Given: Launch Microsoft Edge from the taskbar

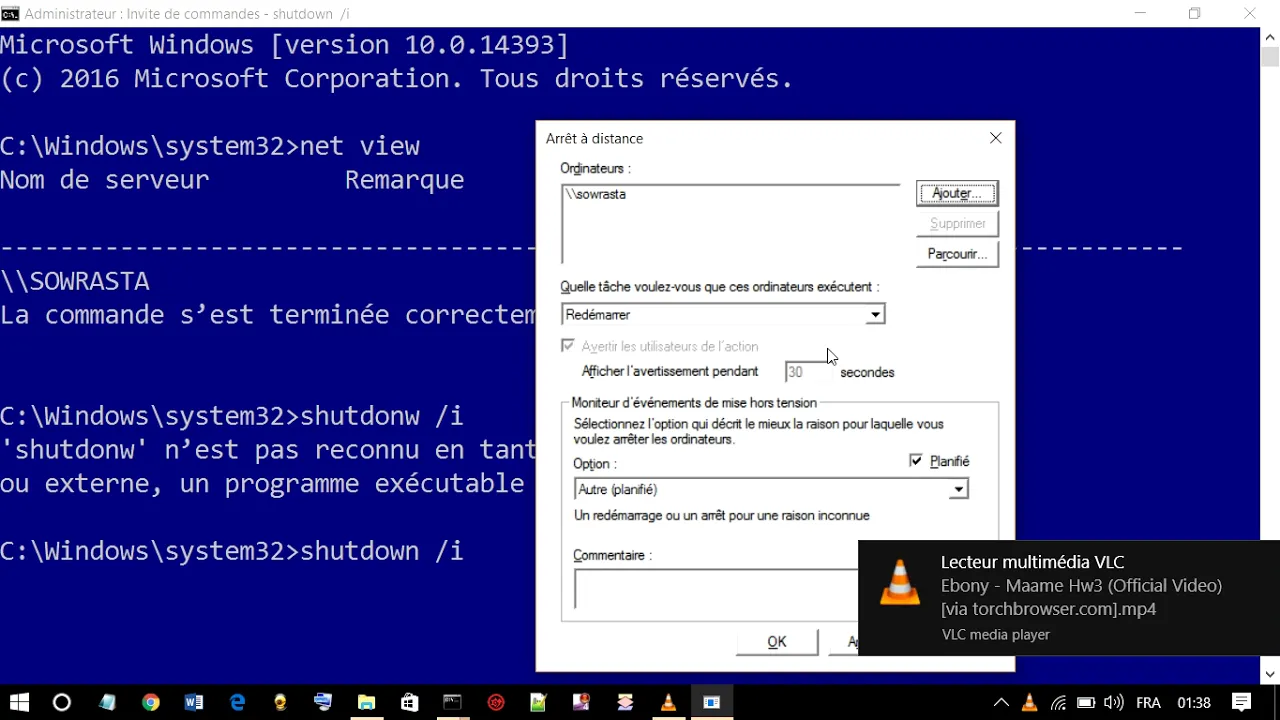Looking at the screenshot, I should point(237,703).
